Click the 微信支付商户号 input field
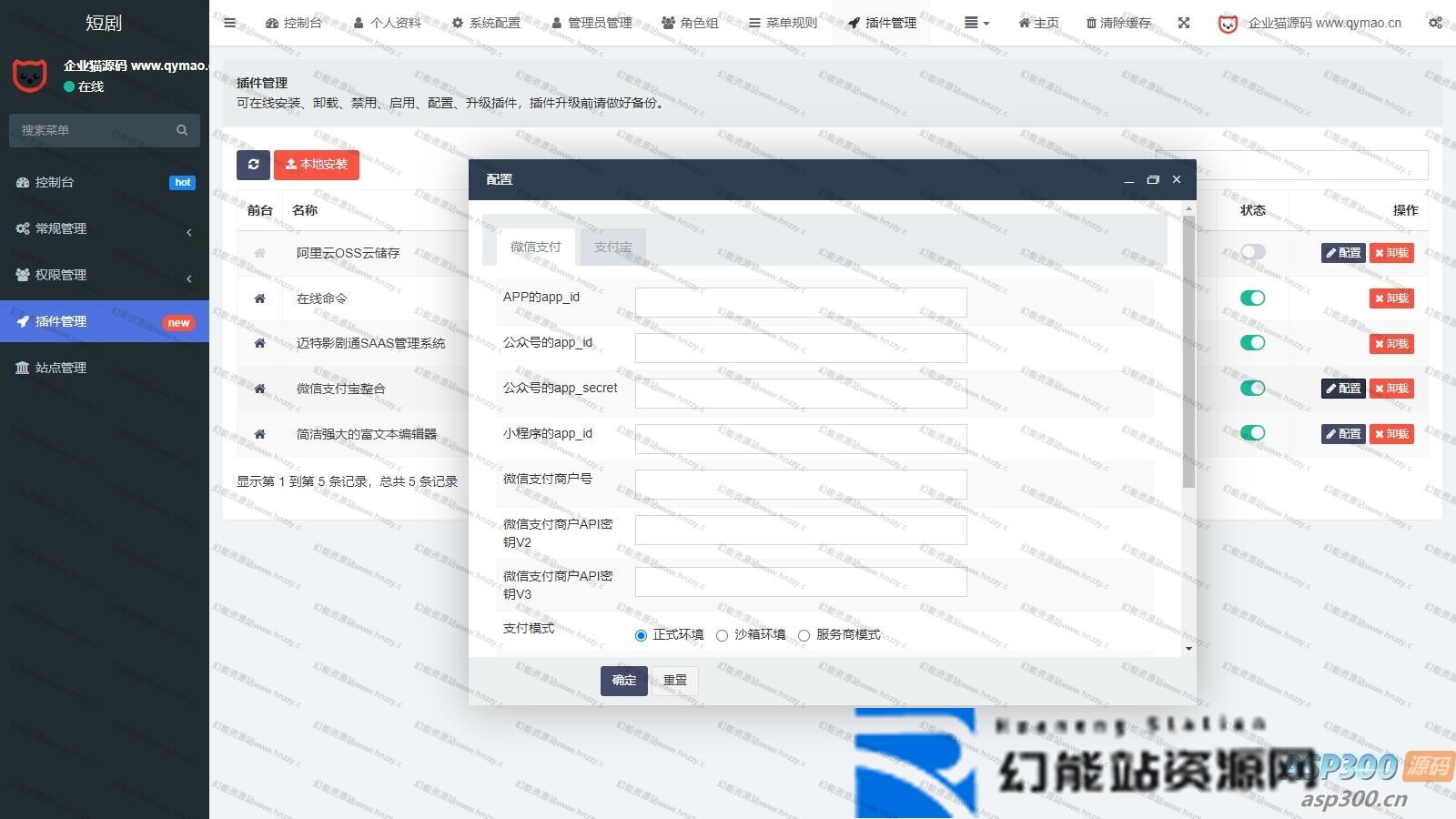The width and height of the screenshot is (1456, 819). pyautogui.click(x=801, y=484)
